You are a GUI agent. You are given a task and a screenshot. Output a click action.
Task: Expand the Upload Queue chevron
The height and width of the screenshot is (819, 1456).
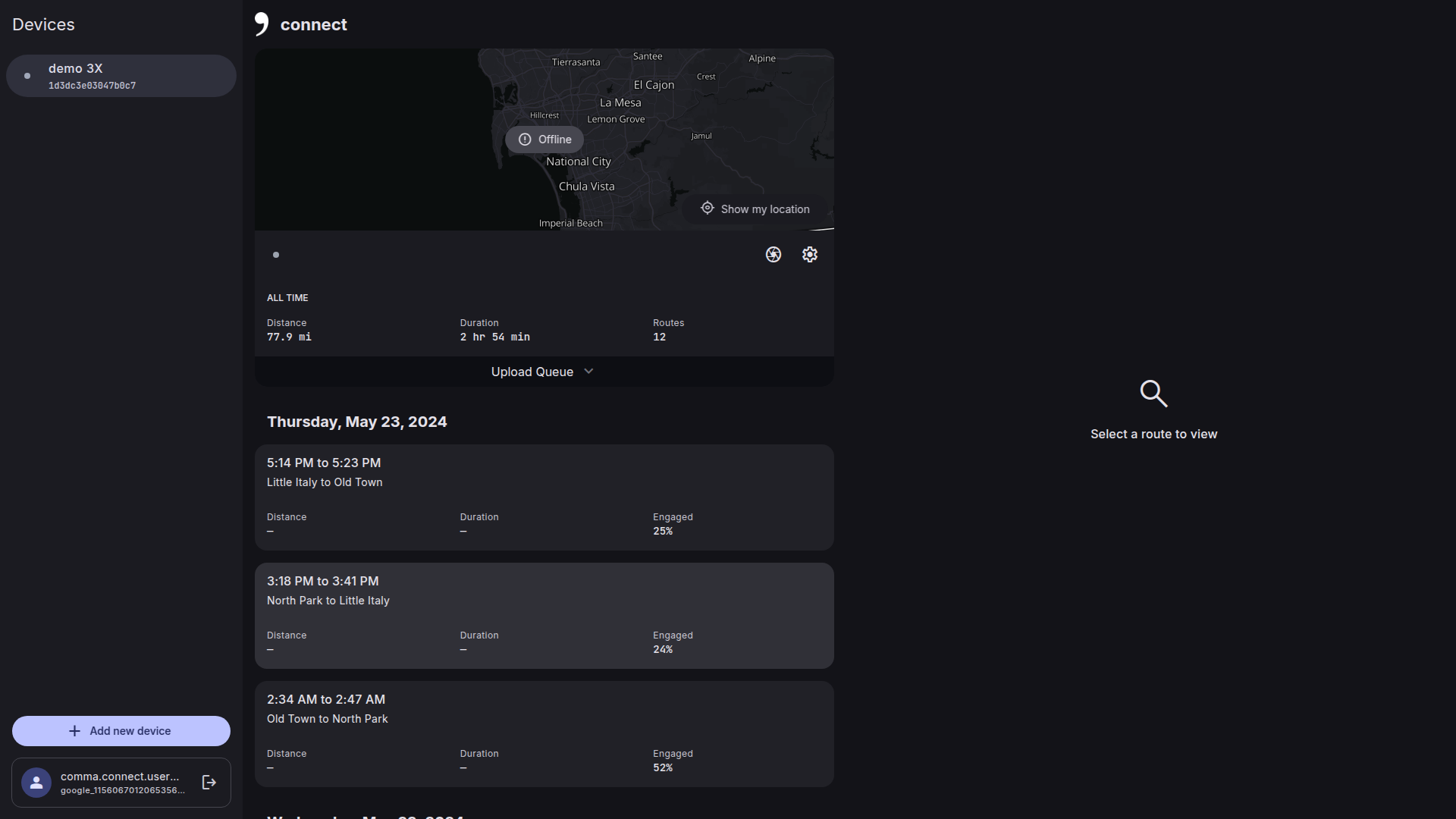[588, 372]
